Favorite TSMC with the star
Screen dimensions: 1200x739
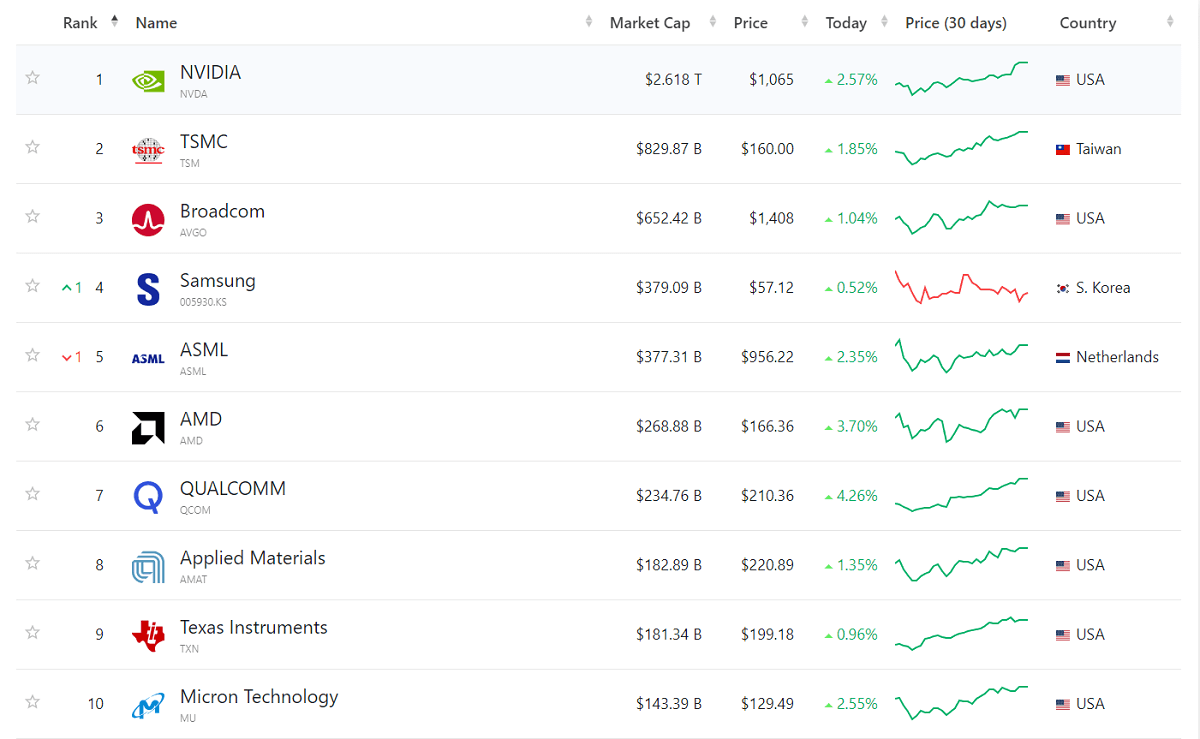click(x=32, y=147)
